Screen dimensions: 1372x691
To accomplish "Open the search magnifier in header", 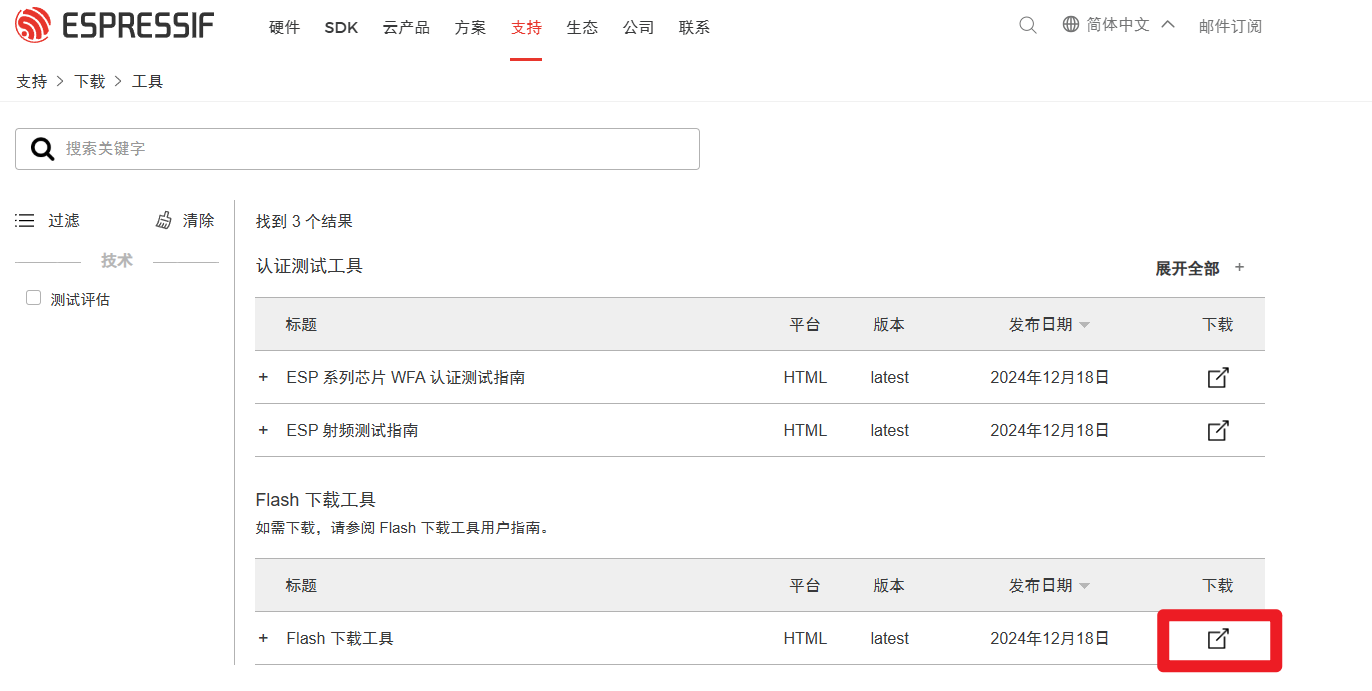I will coord(1028,25).
